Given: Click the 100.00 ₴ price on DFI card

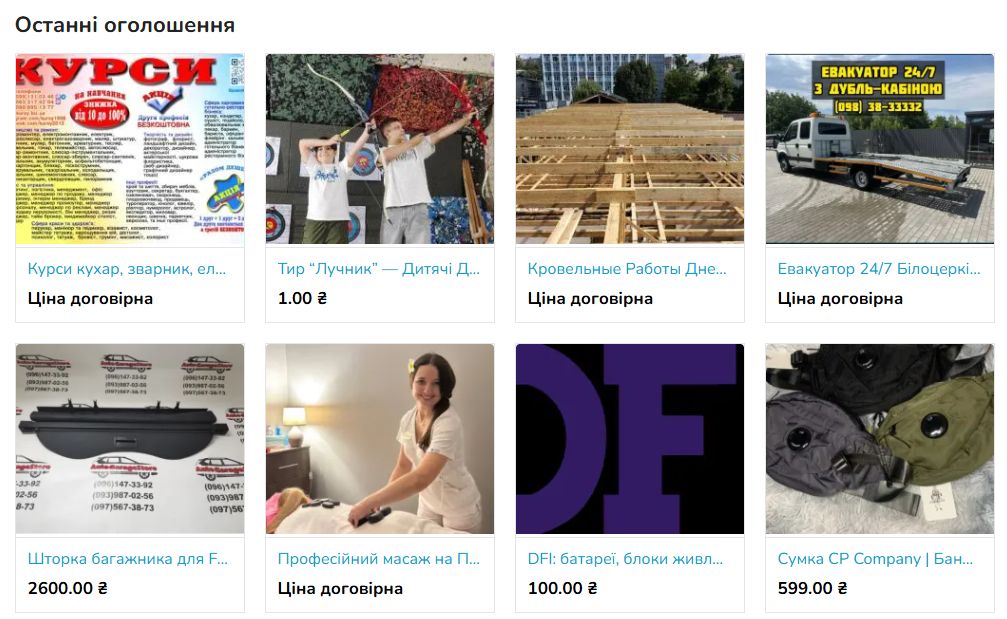Looking at the screenshot, I should point(562,588).
